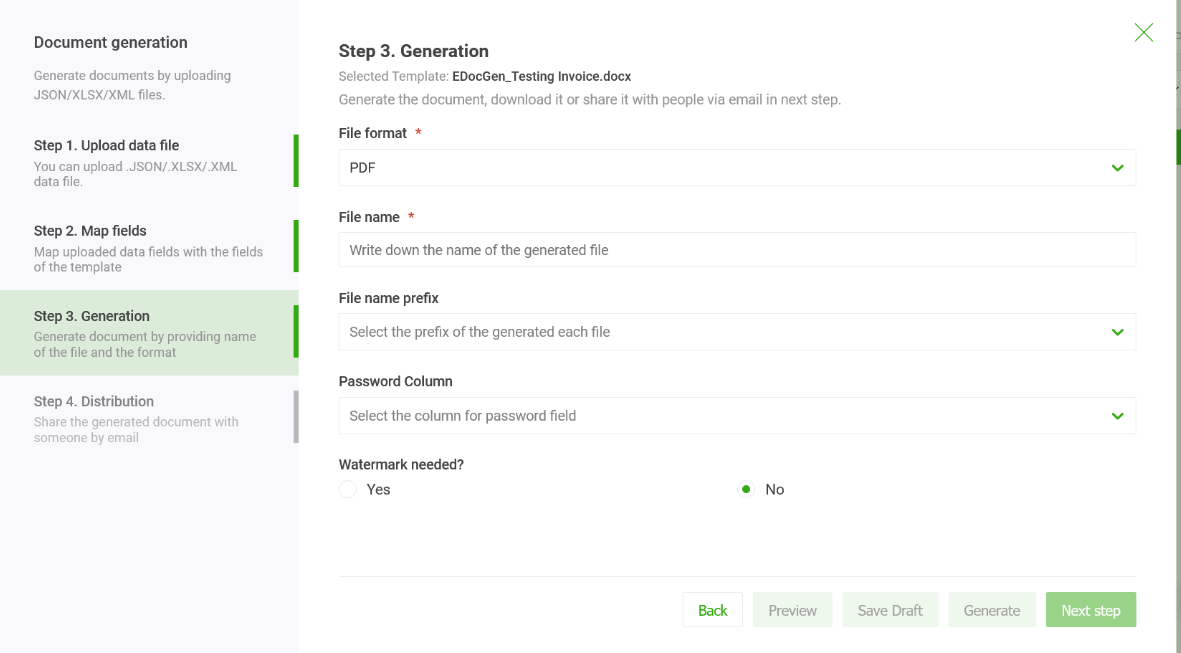This screenshot has width=1181, height=653.
Task: Click the File name input field
Action: pyautogui.click(x=737, y=249)
